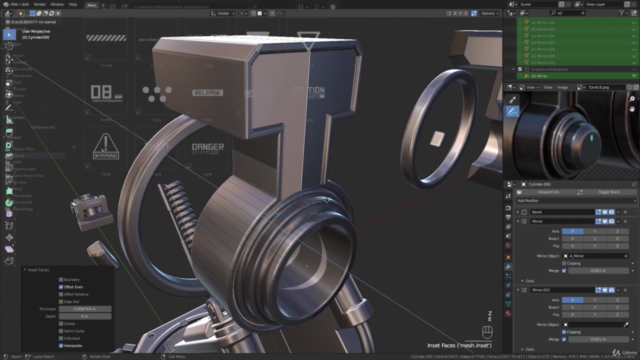Open the Object properties orange square tab
The width and height of the screenshot is (640, 360).
click(508, 257)
